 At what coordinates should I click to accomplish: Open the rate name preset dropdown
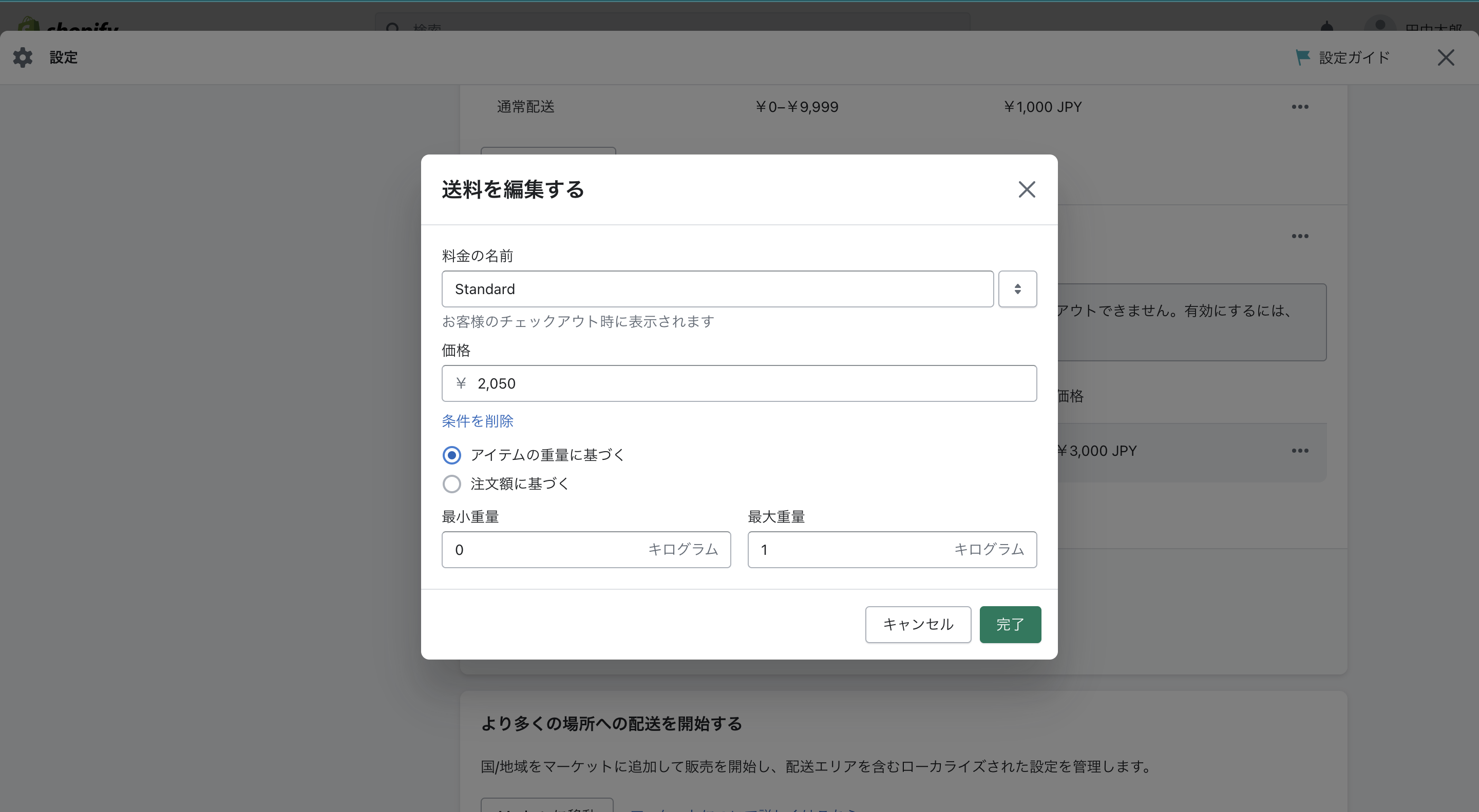pyautogui.click(x=1017, y=288)
